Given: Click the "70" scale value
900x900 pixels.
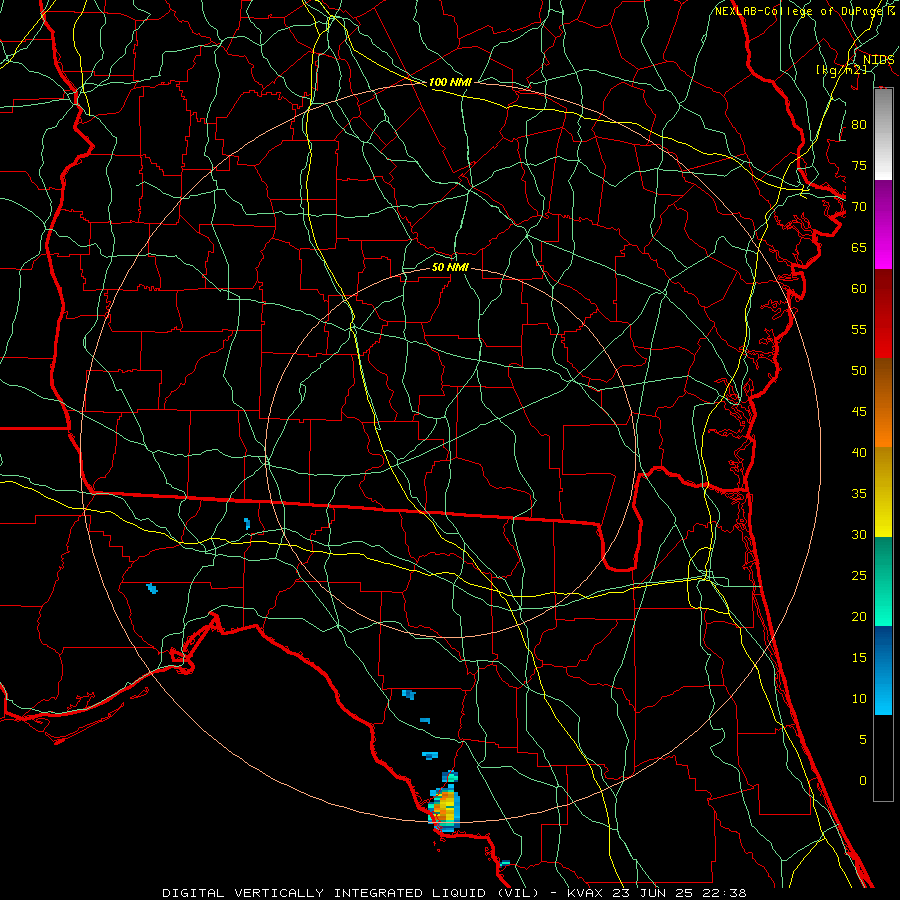Looking at the screenshot, I should click(x=859, y=207).
